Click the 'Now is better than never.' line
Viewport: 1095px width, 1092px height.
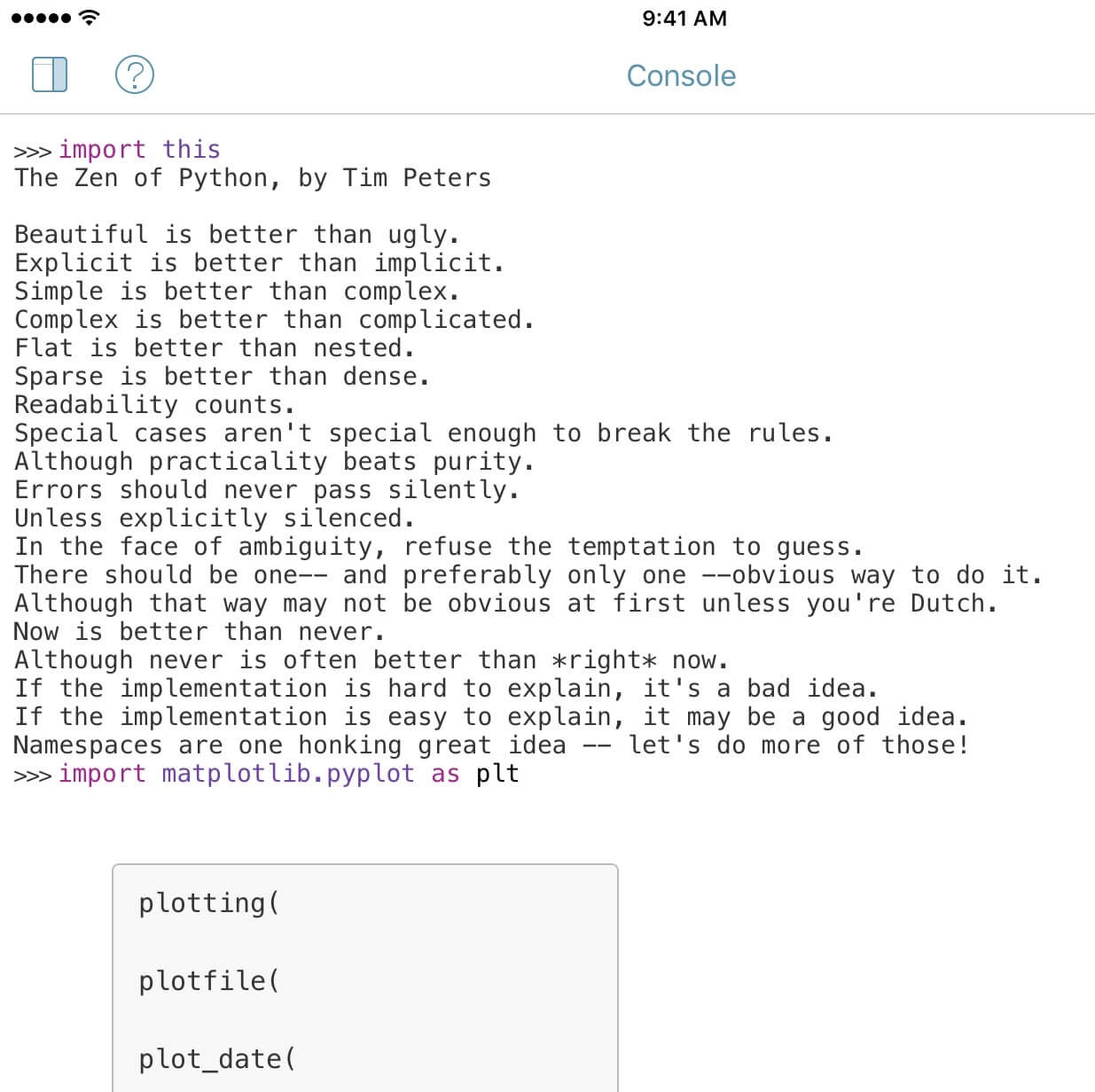point(199,632)
